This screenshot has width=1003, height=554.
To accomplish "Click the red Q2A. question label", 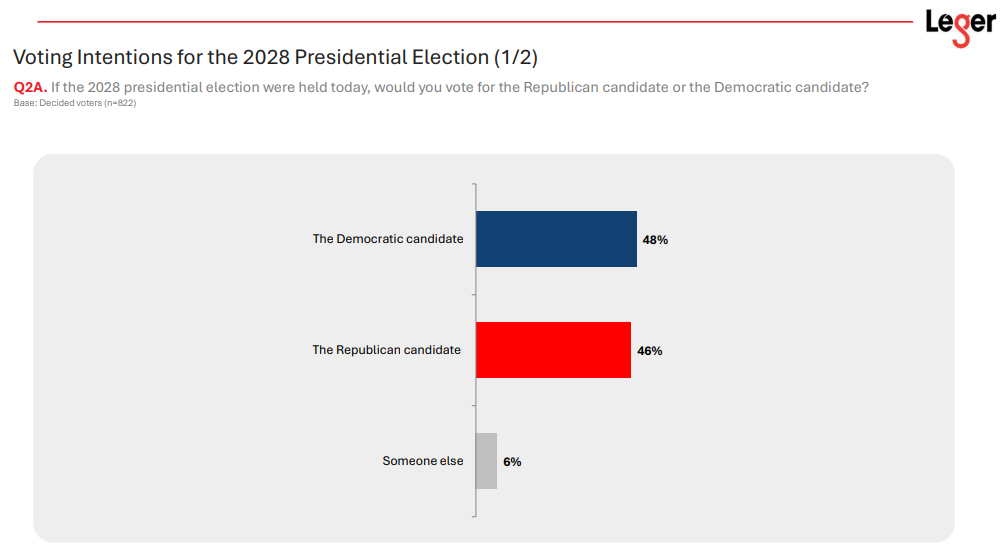I will coord(29,87).
